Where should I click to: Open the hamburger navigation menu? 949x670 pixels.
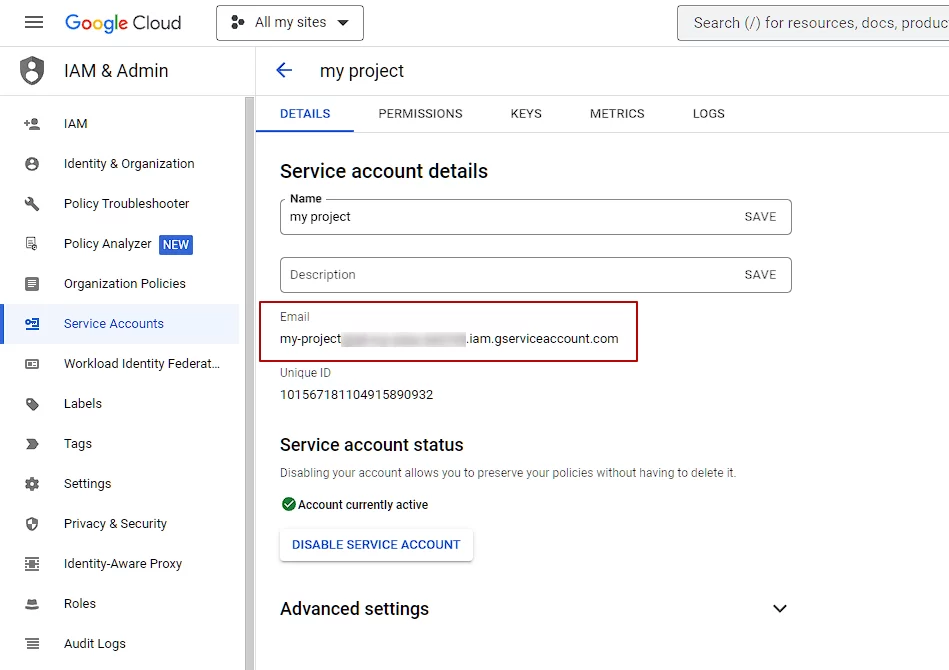pos(34,22)
